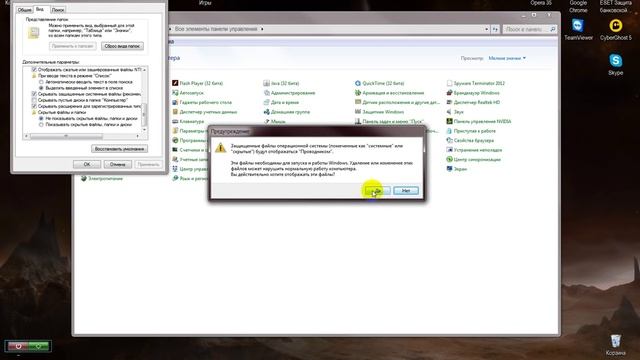Toggle hide extensions for registered types checkbox
Screen dimensions: 640x360
tap(34, 106)
